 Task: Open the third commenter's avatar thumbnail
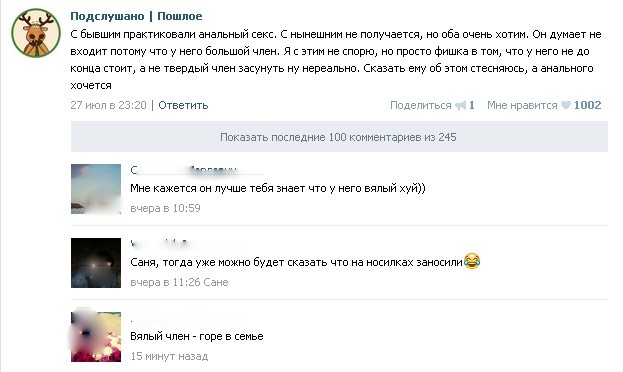(96, 337)
